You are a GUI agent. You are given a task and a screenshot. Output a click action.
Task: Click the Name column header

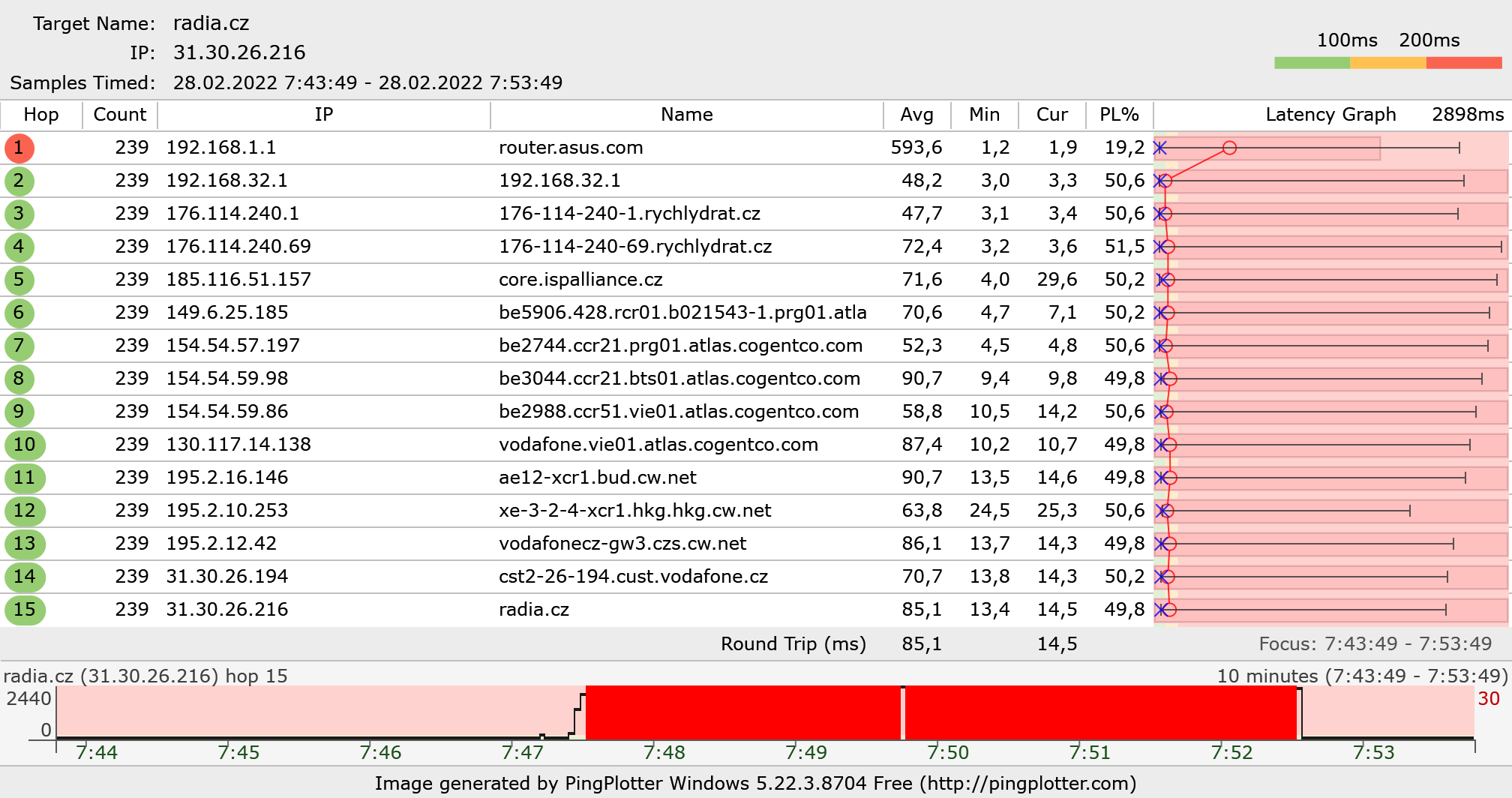pyautogui.click(x=686, y=115)
